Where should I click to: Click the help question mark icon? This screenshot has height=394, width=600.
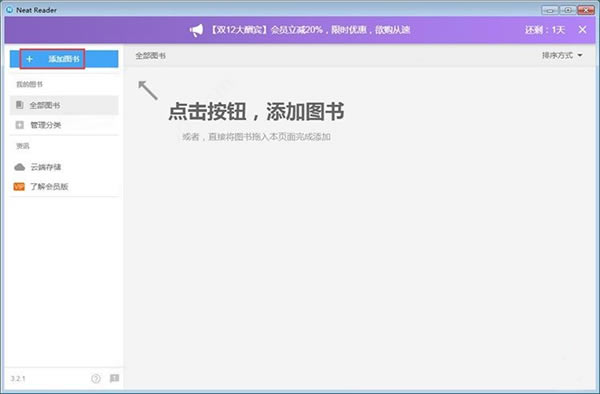96,378
